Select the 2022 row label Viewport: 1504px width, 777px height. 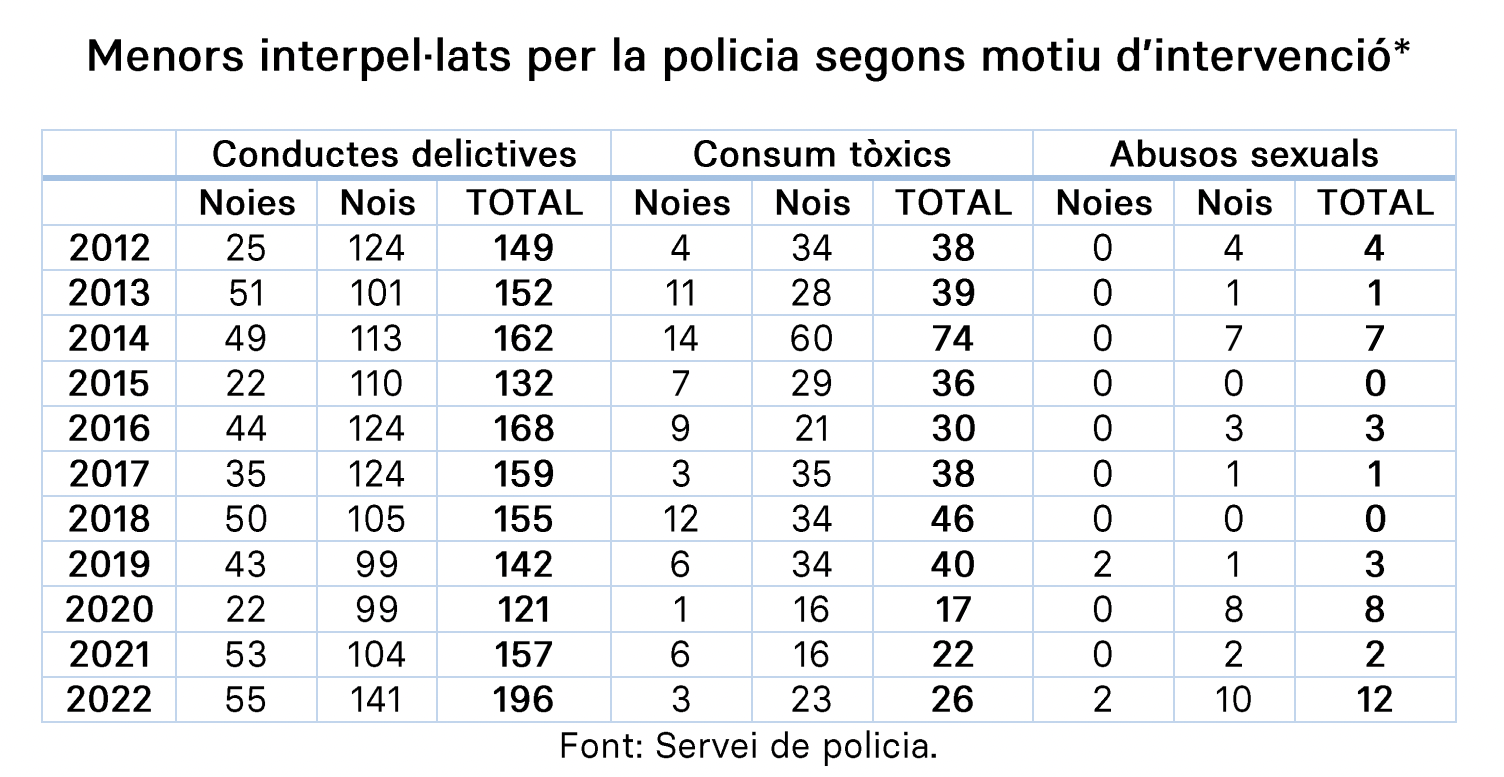click(109, 699)
